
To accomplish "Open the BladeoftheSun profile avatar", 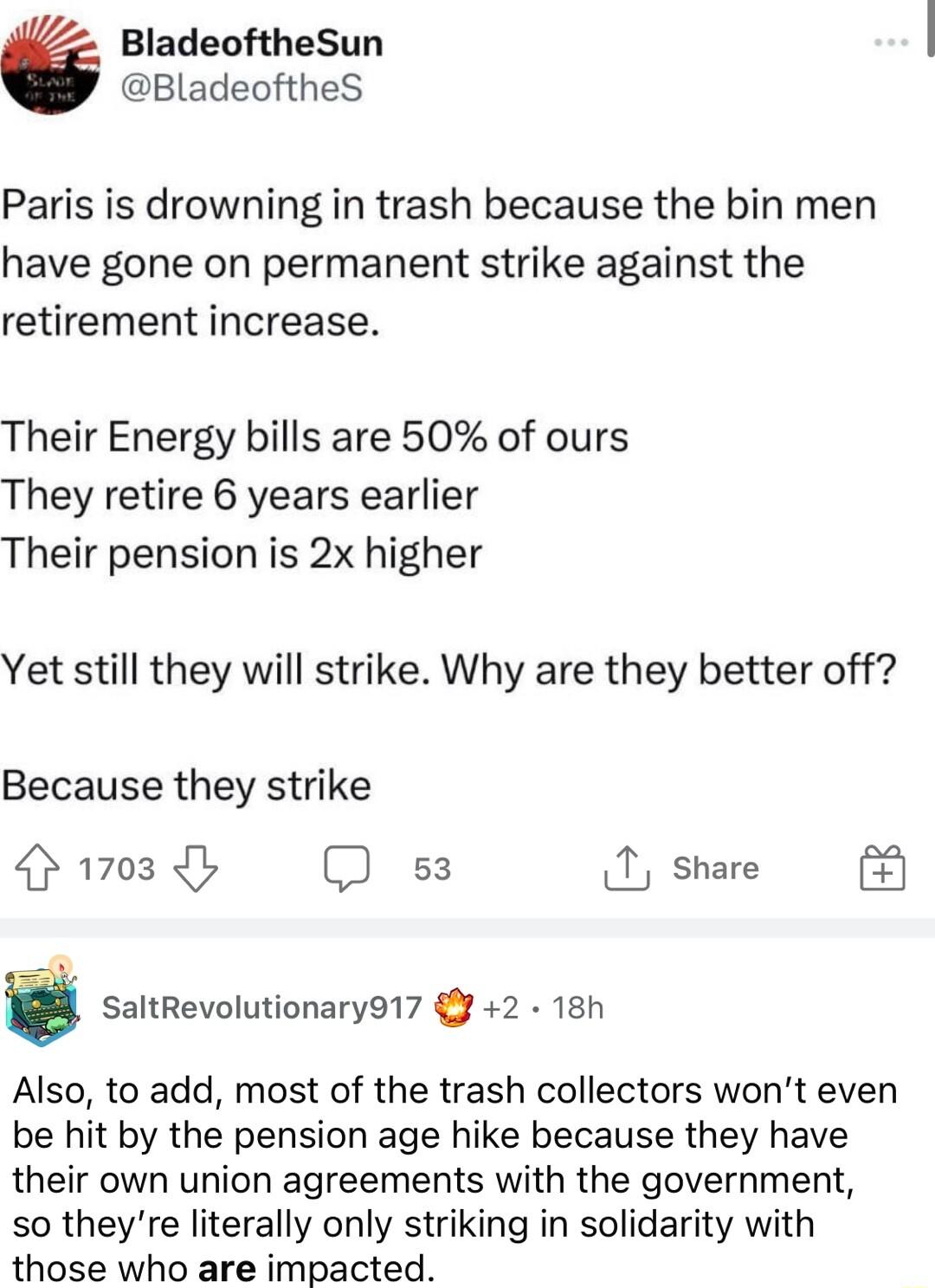I will (50, 66).
